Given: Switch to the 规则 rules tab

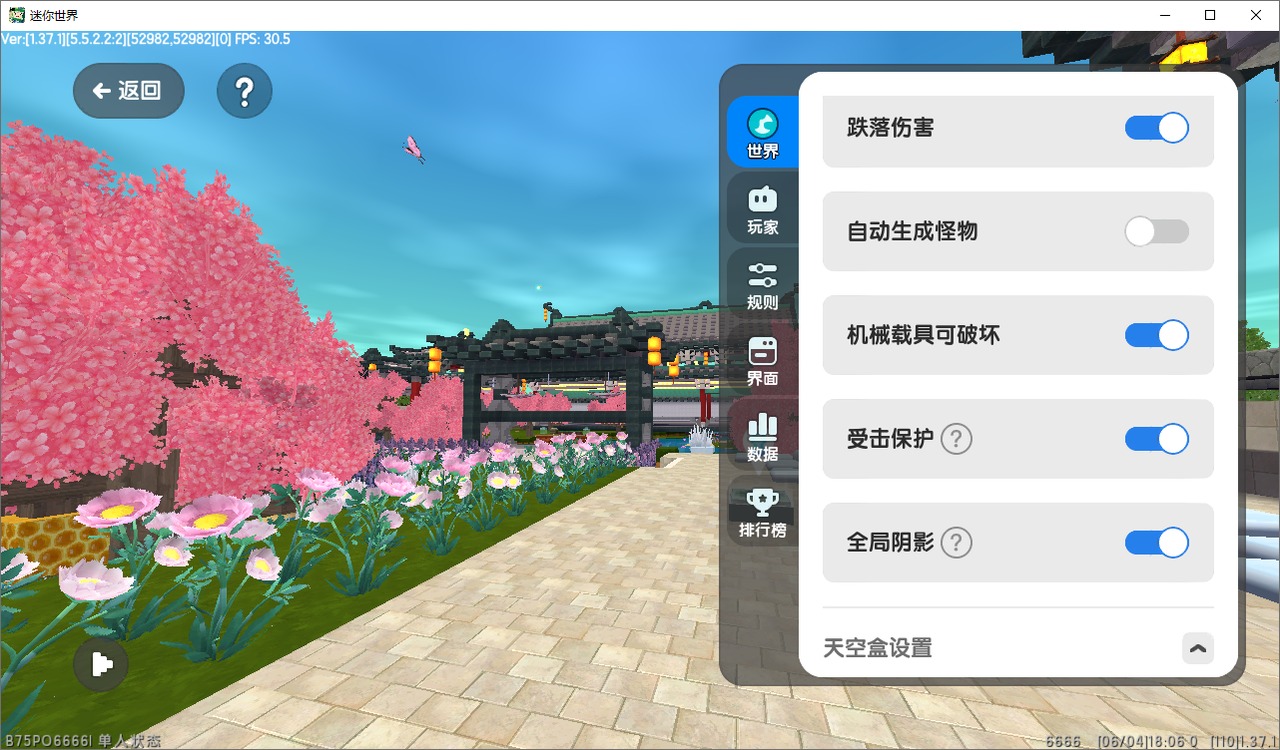Looking at the screenshot, I should pos(762,284).
